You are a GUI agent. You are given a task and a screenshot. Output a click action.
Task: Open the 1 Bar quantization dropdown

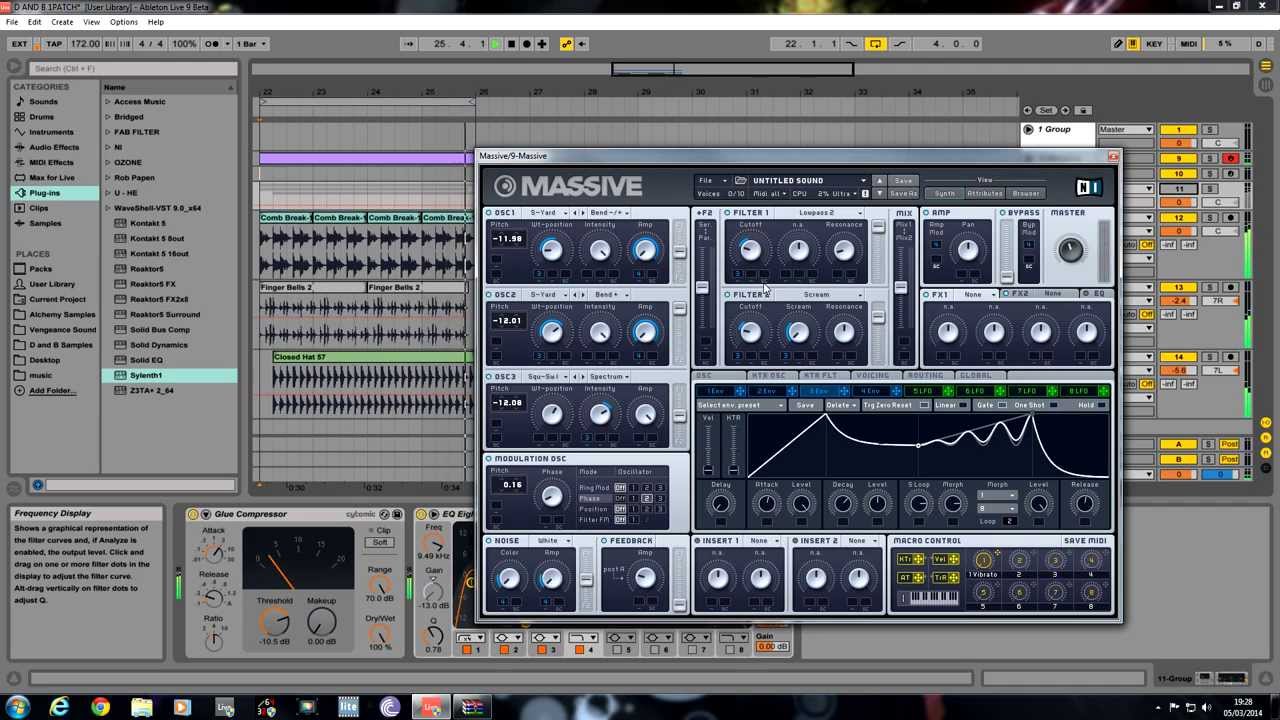[253, 44]
